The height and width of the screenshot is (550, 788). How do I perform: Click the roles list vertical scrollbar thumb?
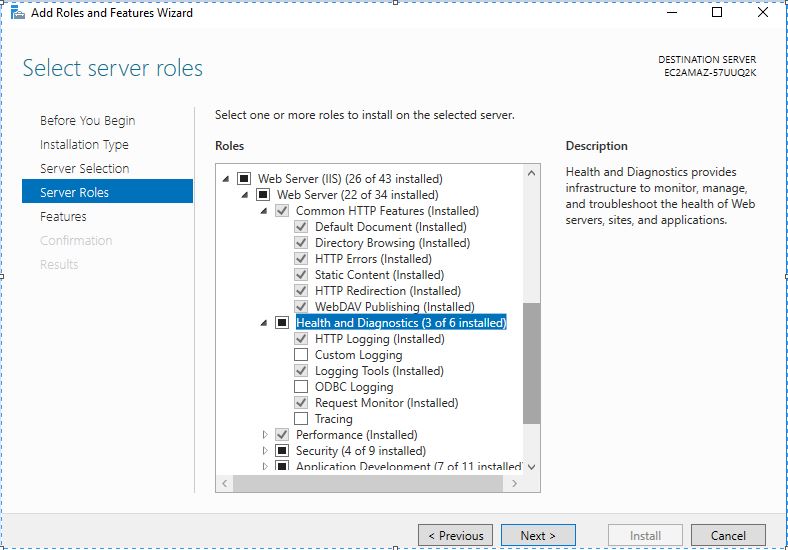[532, 363]
